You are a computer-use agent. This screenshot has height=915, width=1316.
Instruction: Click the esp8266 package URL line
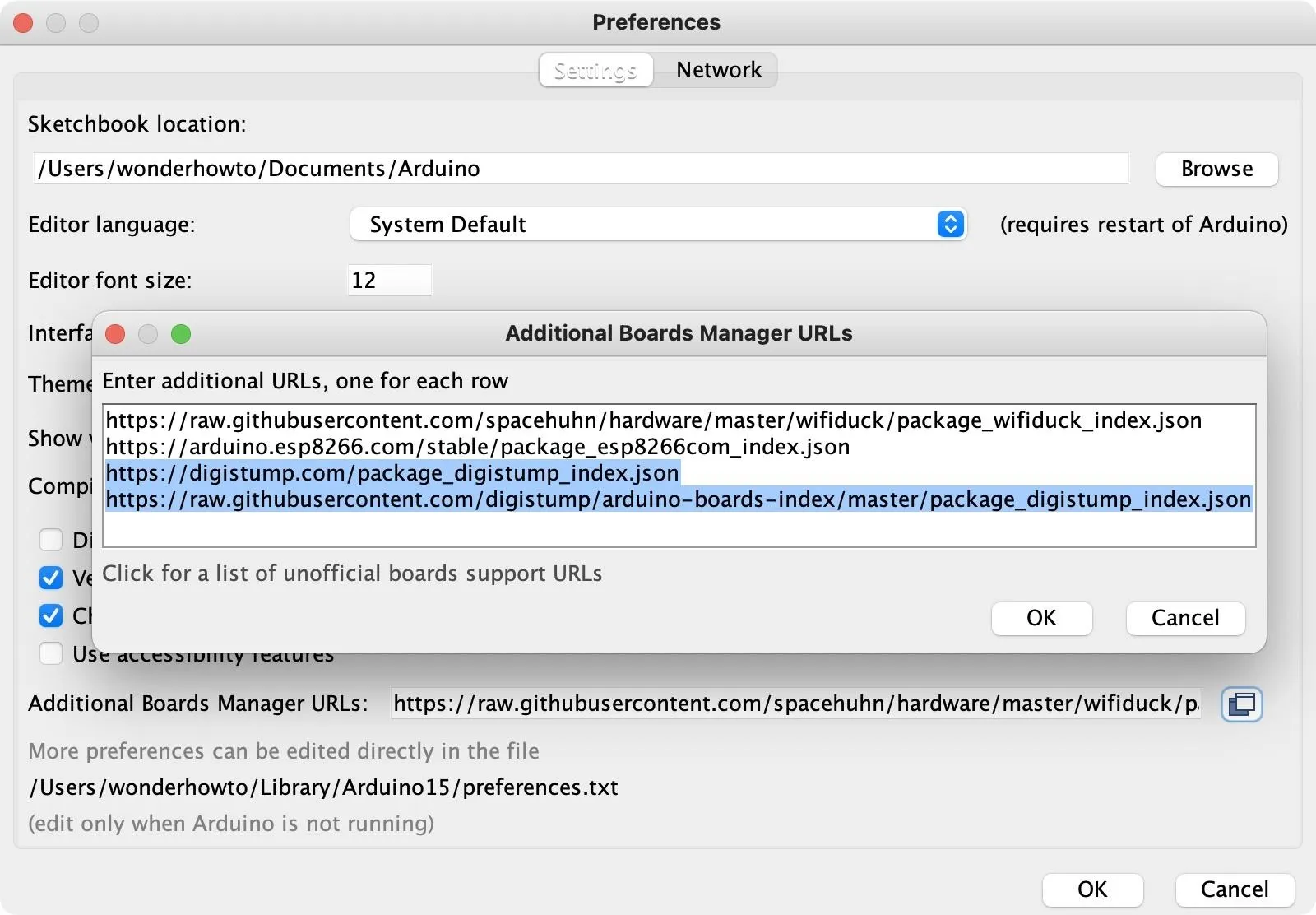click(x=478, y=447)
